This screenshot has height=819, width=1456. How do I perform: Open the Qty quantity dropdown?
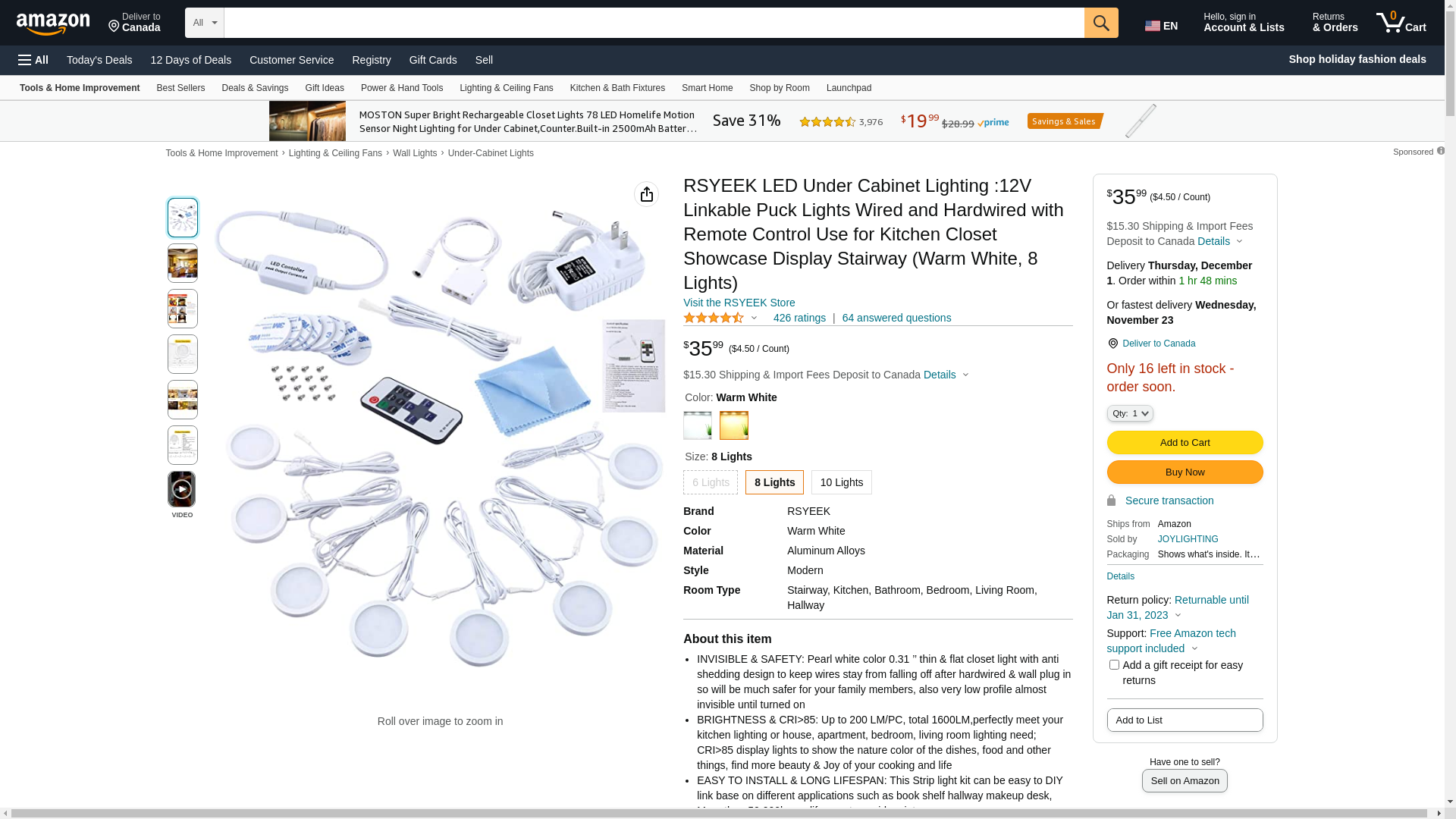point(1129,413)
